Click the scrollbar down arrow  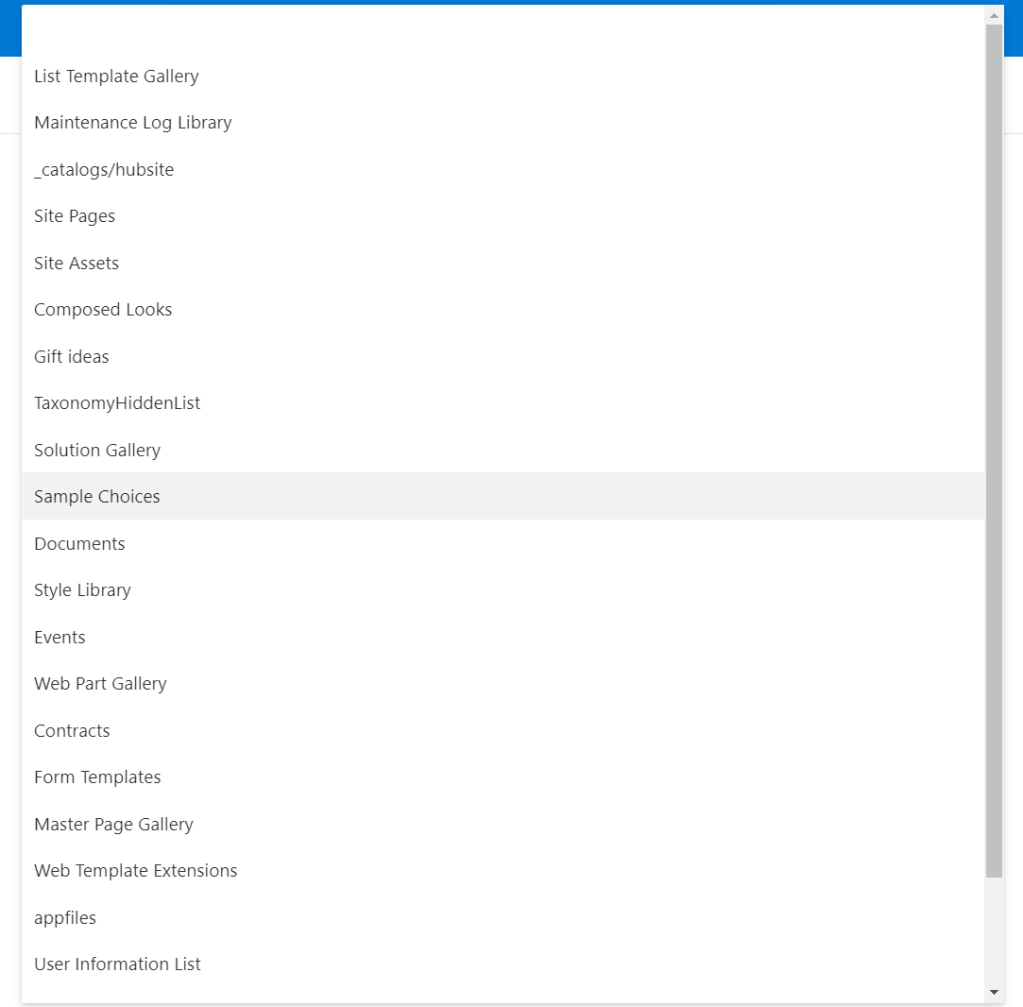(994, 992)
